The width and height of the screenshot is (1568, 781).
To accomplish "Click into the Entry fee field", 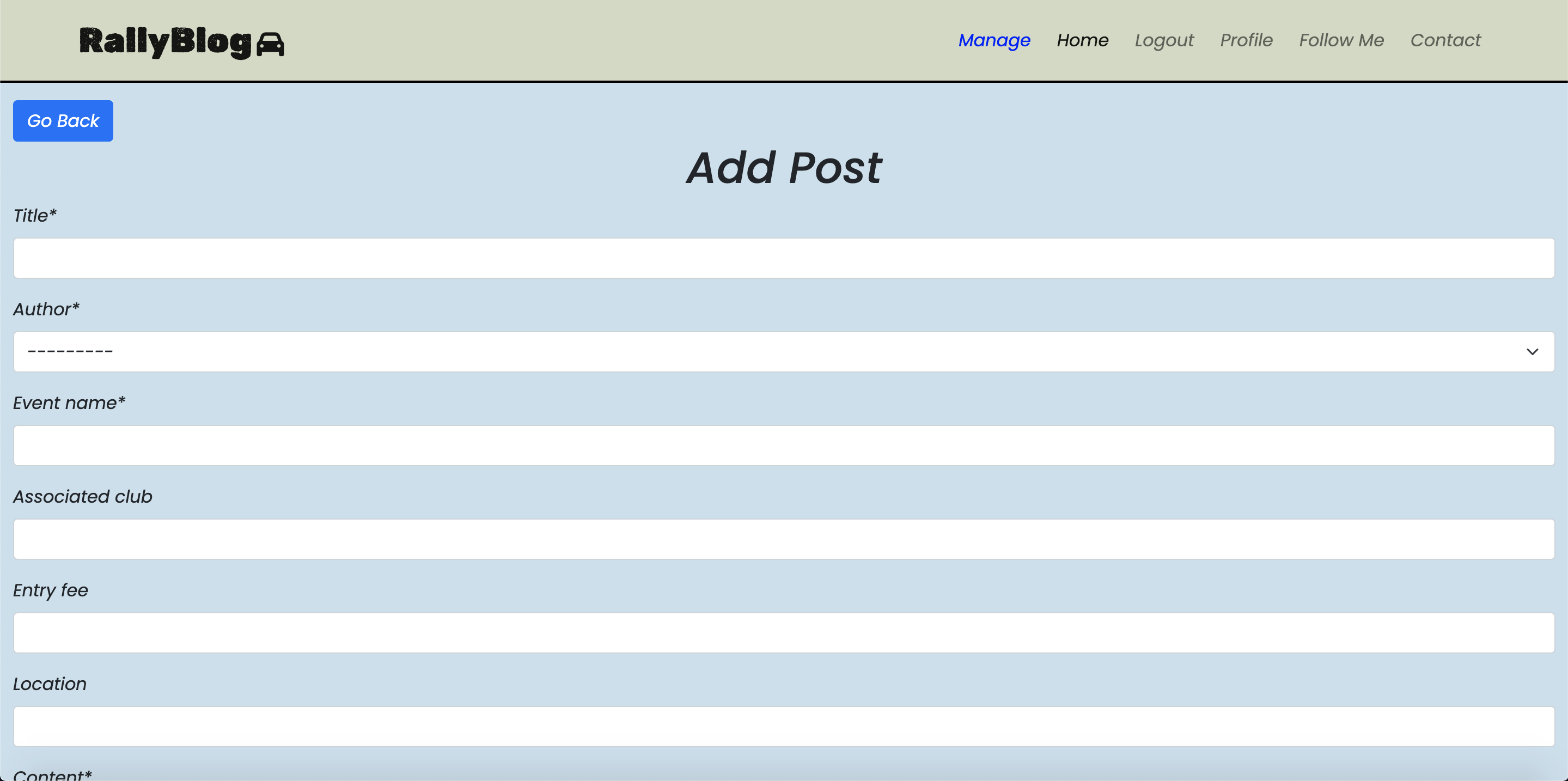I will pyautogui.click(x=784, y=633).
